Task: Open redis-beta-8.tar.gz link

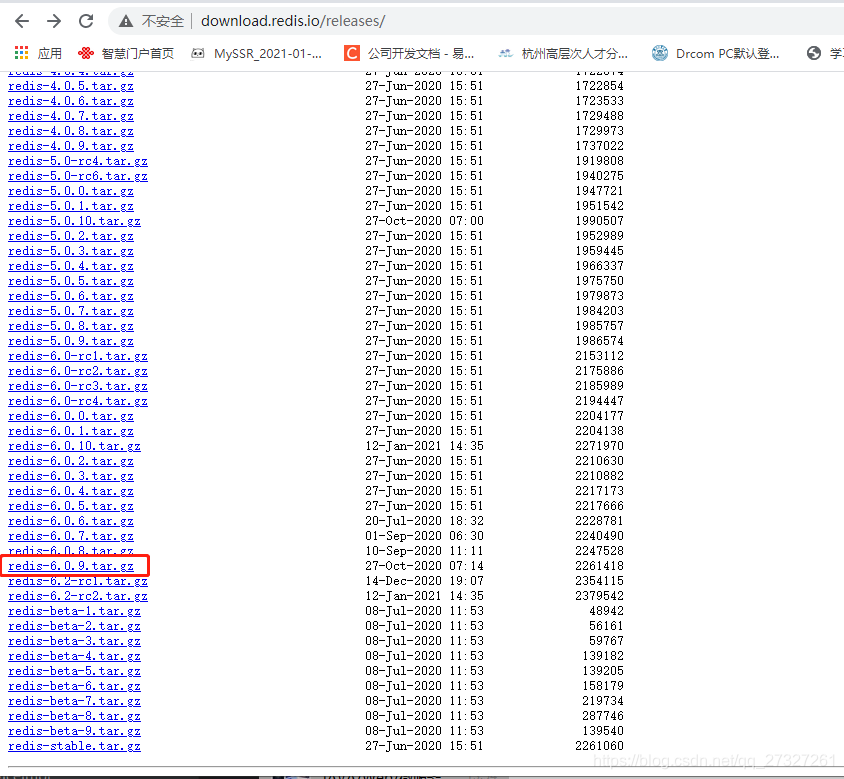Action: [74, 717]
